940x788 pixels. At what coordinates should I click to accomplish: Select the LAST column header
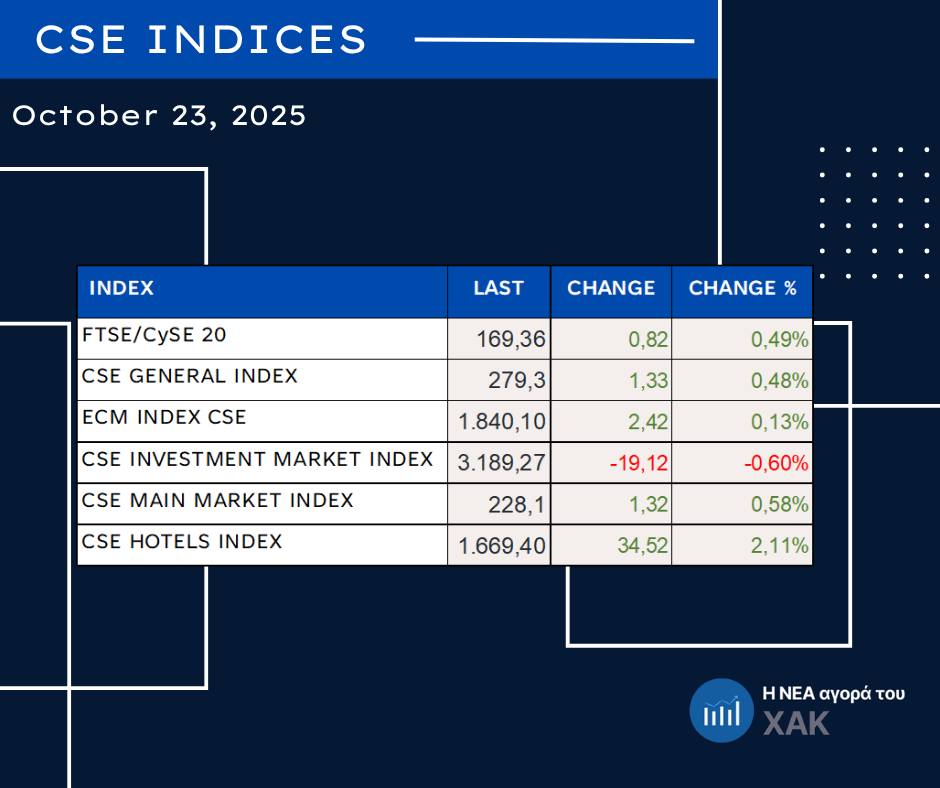[498, 289]
